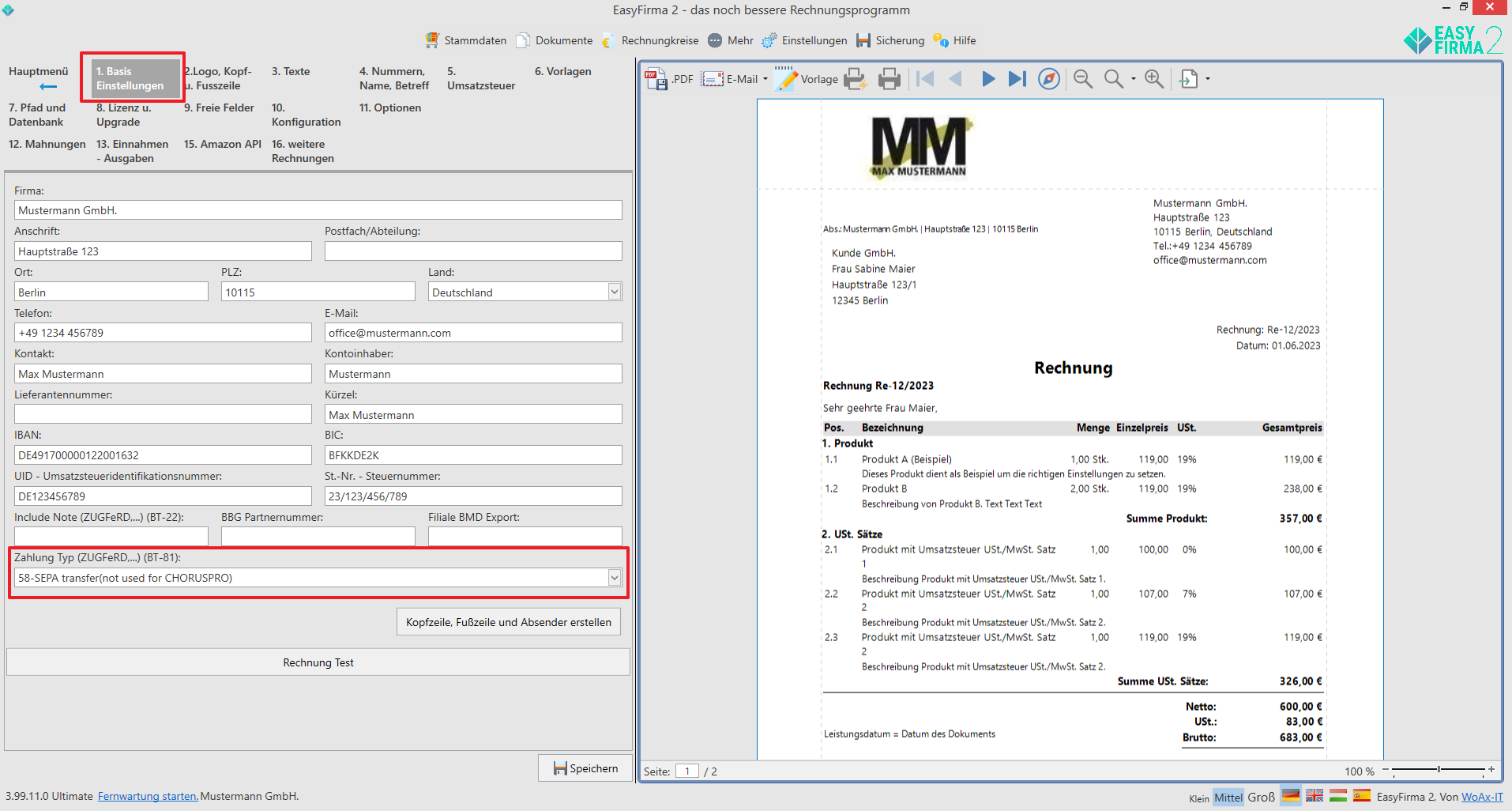Open Hilfe help menu
The height and width of the screenshot is (811, 1512).
[x=954, y=40]
